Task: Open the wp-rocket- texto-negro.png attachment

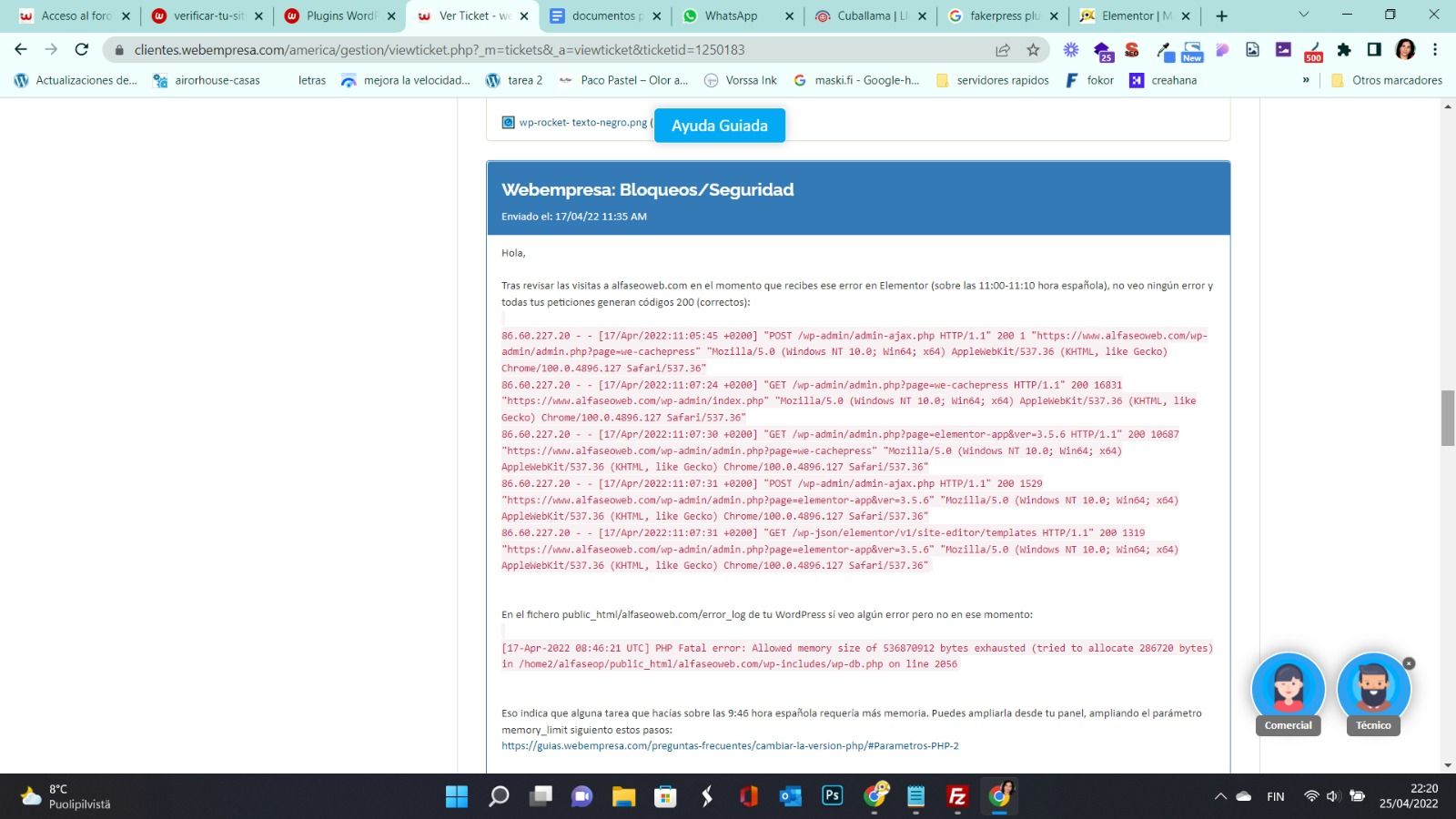Action: (x=582, y=122)
